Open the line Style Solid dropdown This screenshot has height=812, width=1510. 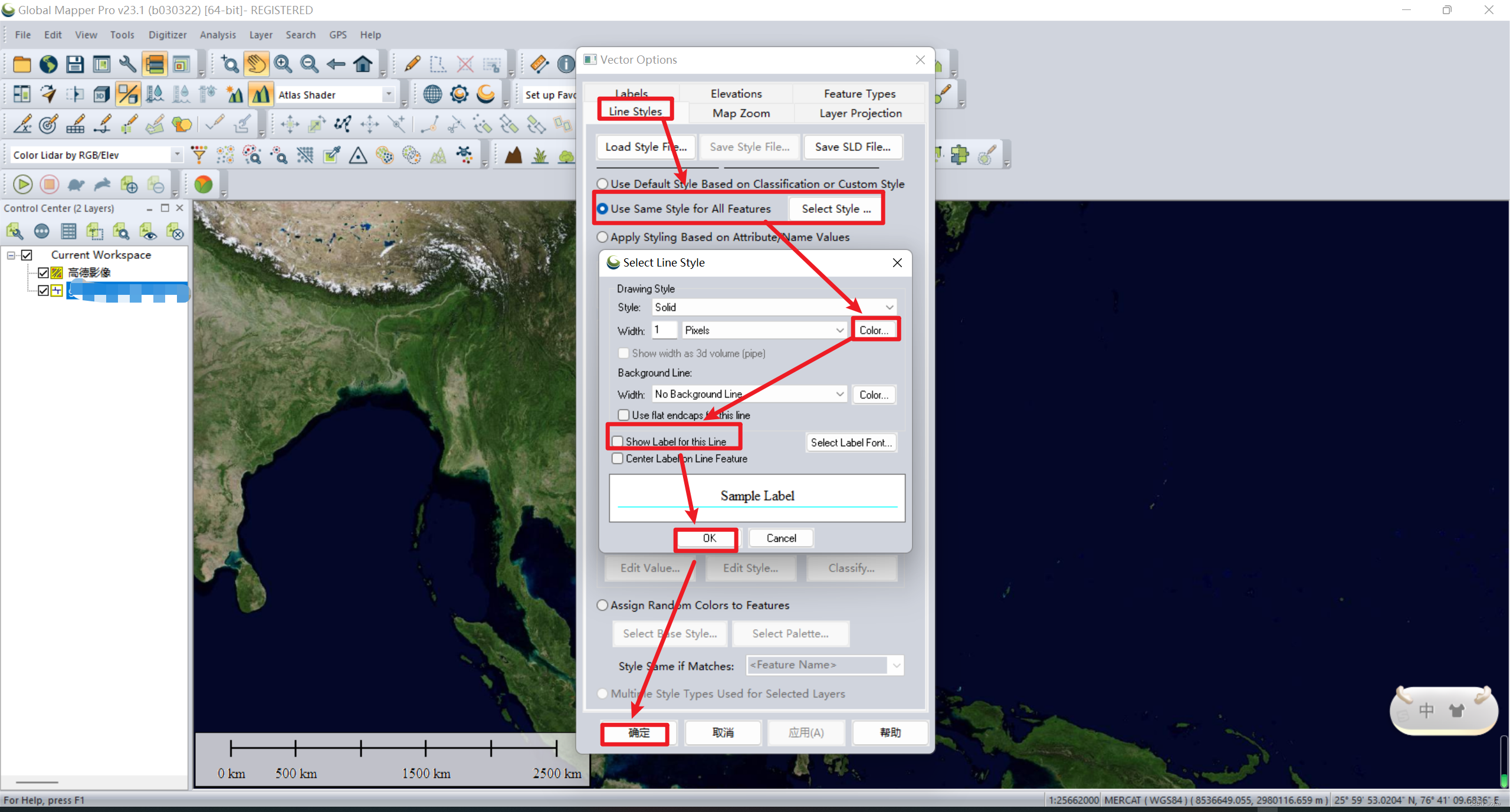889,307
